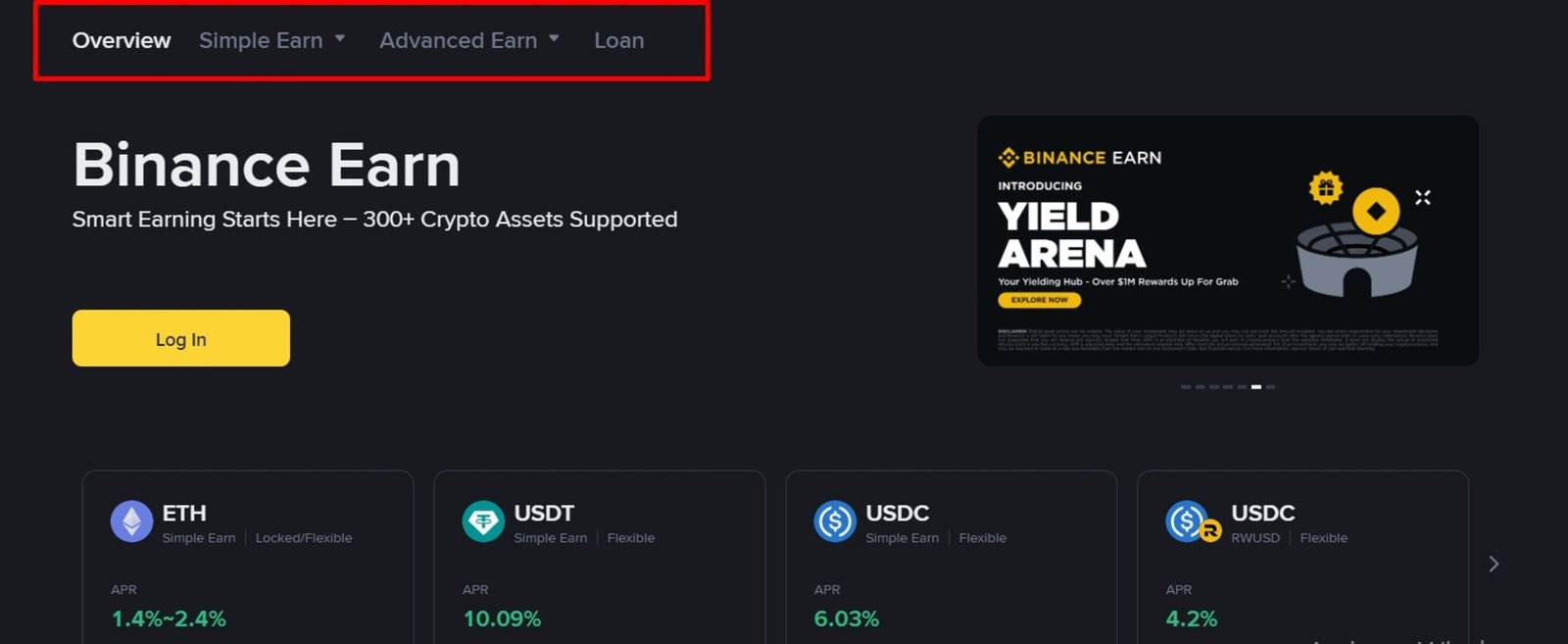Click the 10.09% APR on the USDT card
1568x644 pixels.
[502, 619]
